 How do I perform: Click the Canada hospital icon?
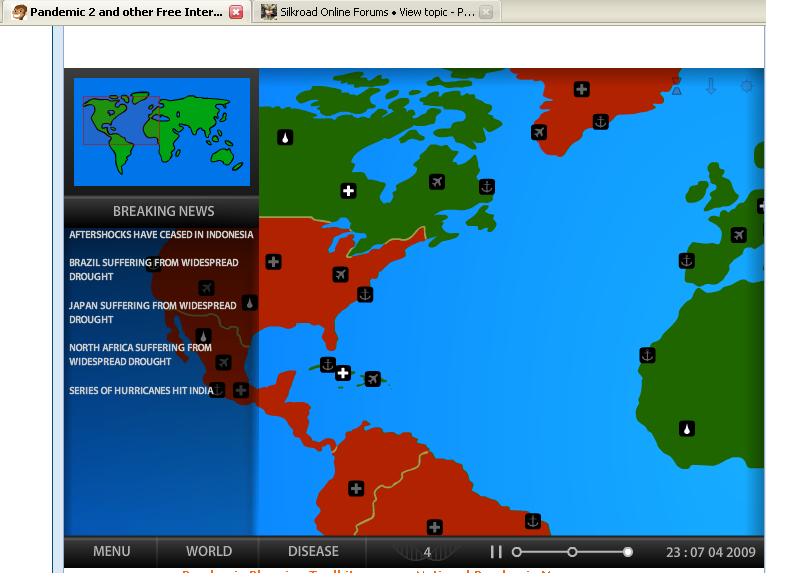(x=348, y=191)
